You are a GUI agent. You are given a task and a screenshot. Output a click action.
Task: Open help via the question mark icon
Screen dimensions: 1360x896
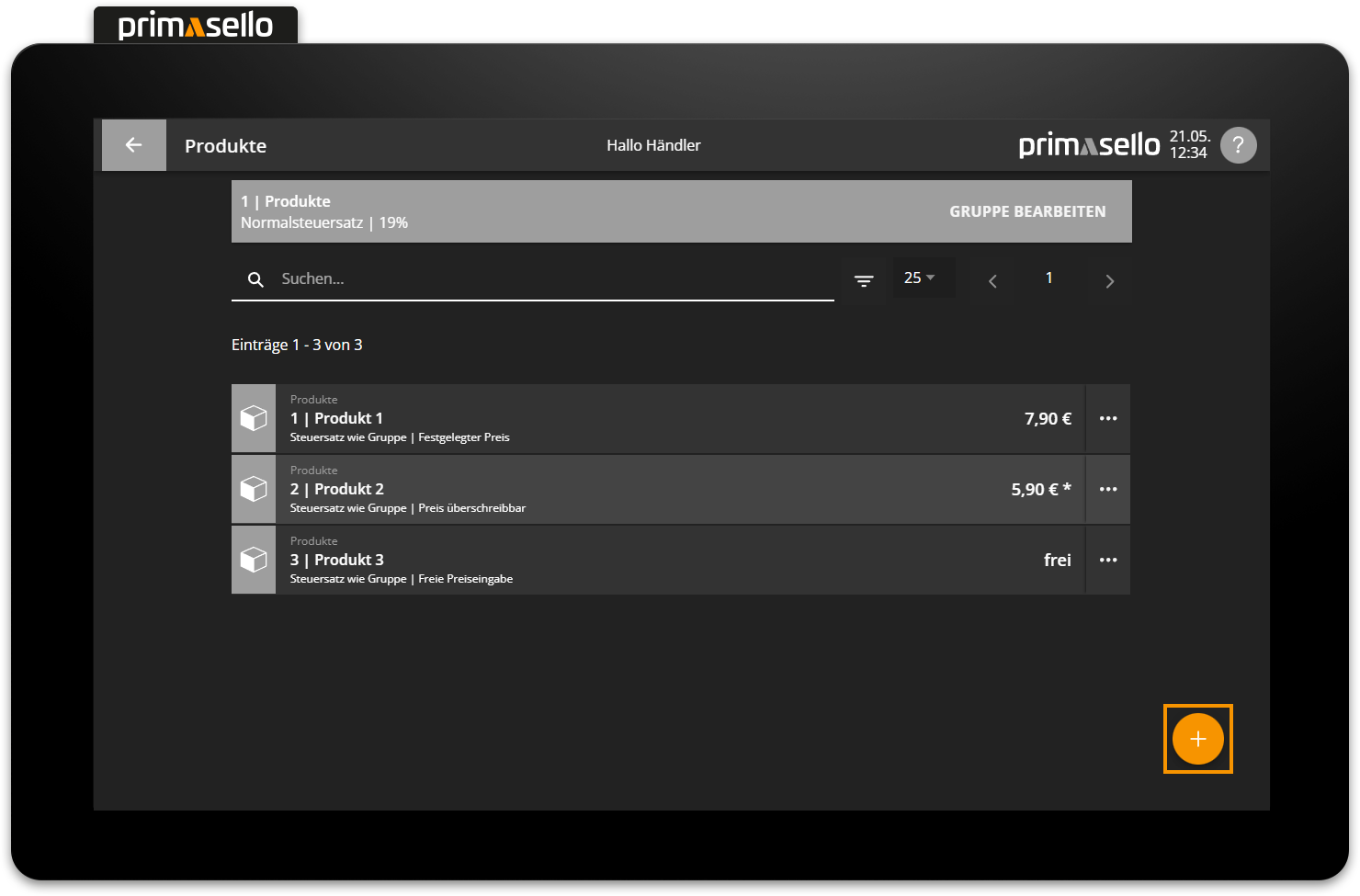click(x=1238, y=145)
